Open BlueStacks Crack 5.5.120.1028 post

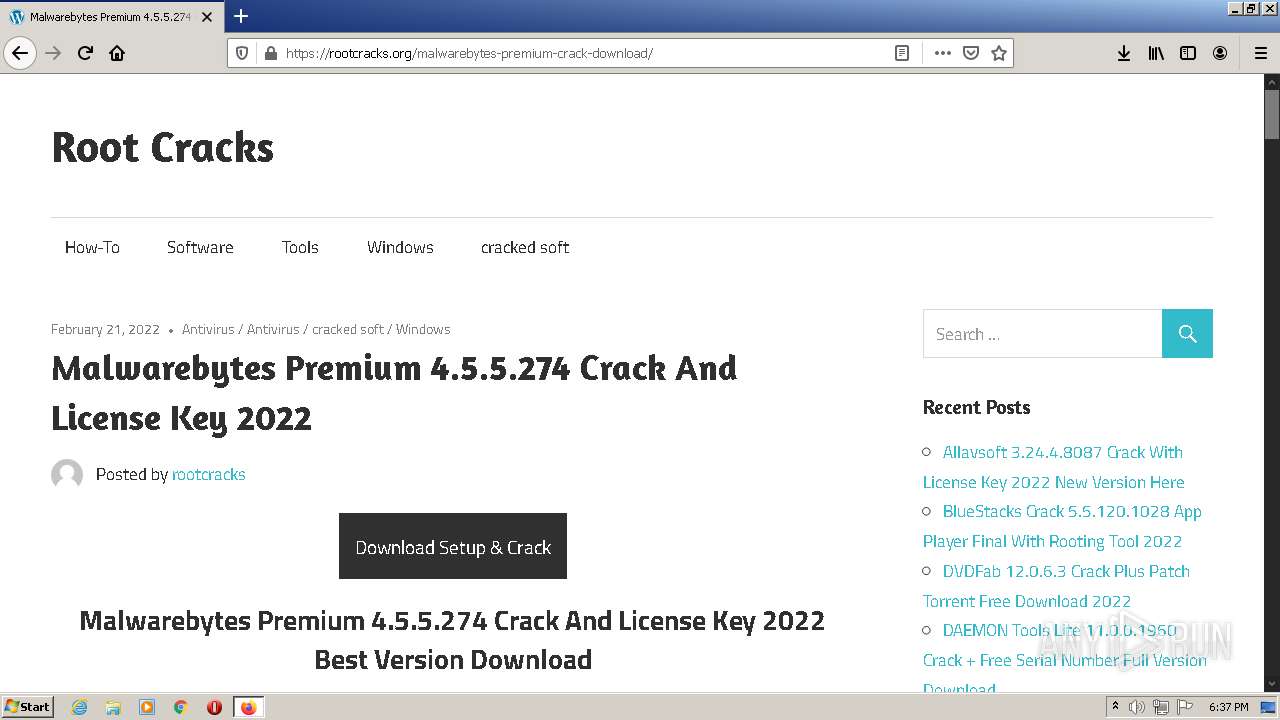pyautogui.click(x=1062, y=526)
